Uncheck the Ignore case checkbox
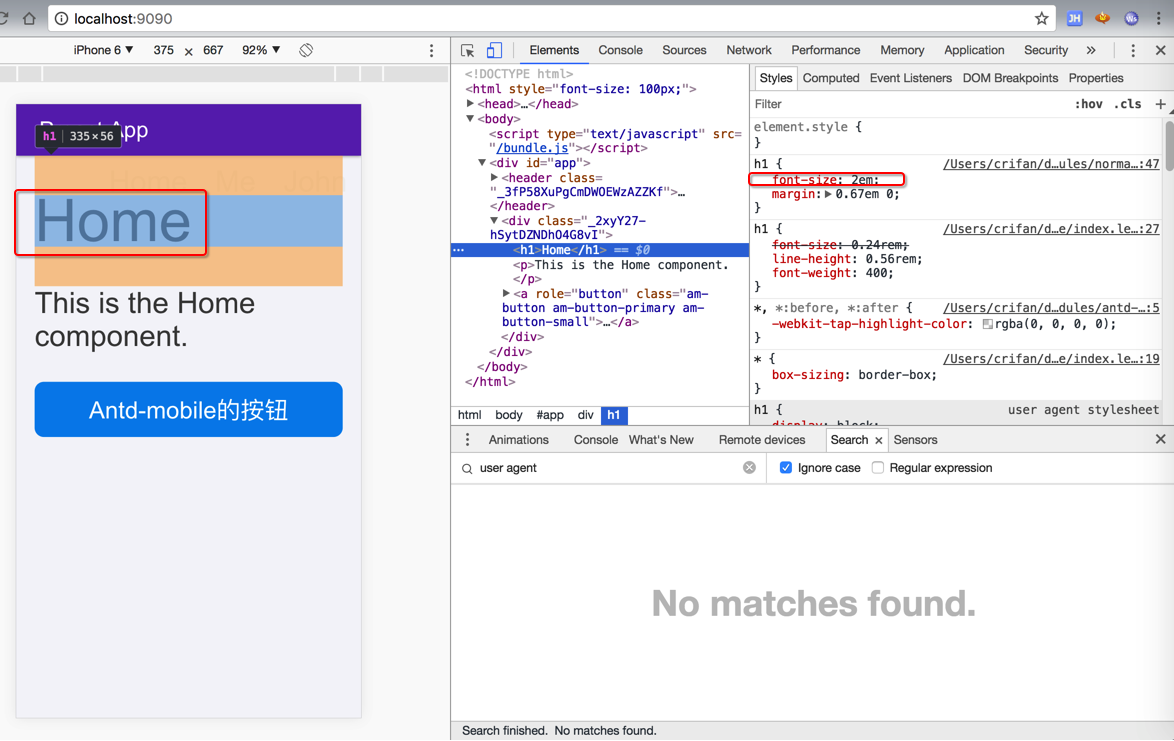Screen dimensions: 1174x741 (x=785, y=468)
